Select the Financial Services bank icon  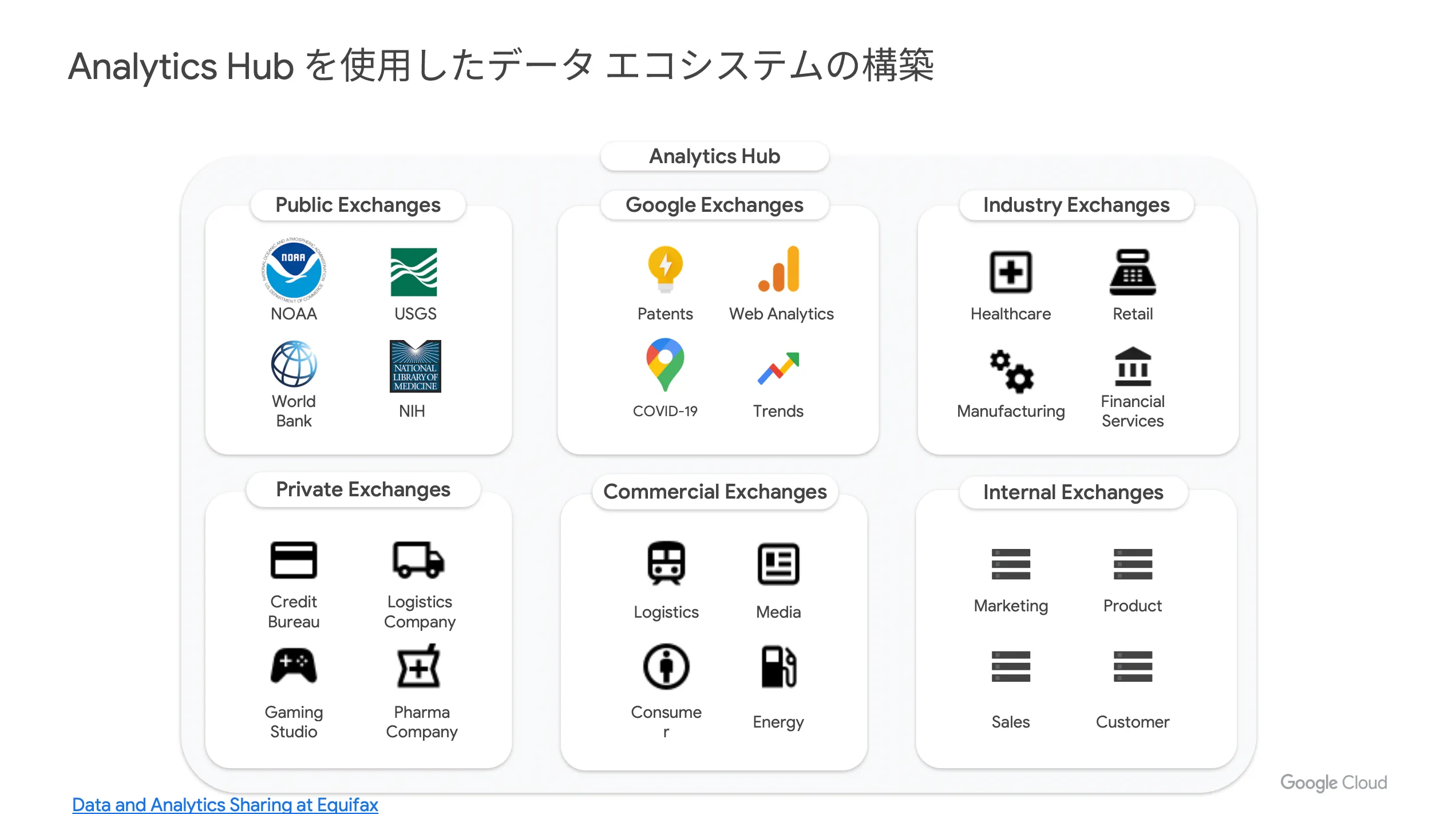[x=1133, y=366]
